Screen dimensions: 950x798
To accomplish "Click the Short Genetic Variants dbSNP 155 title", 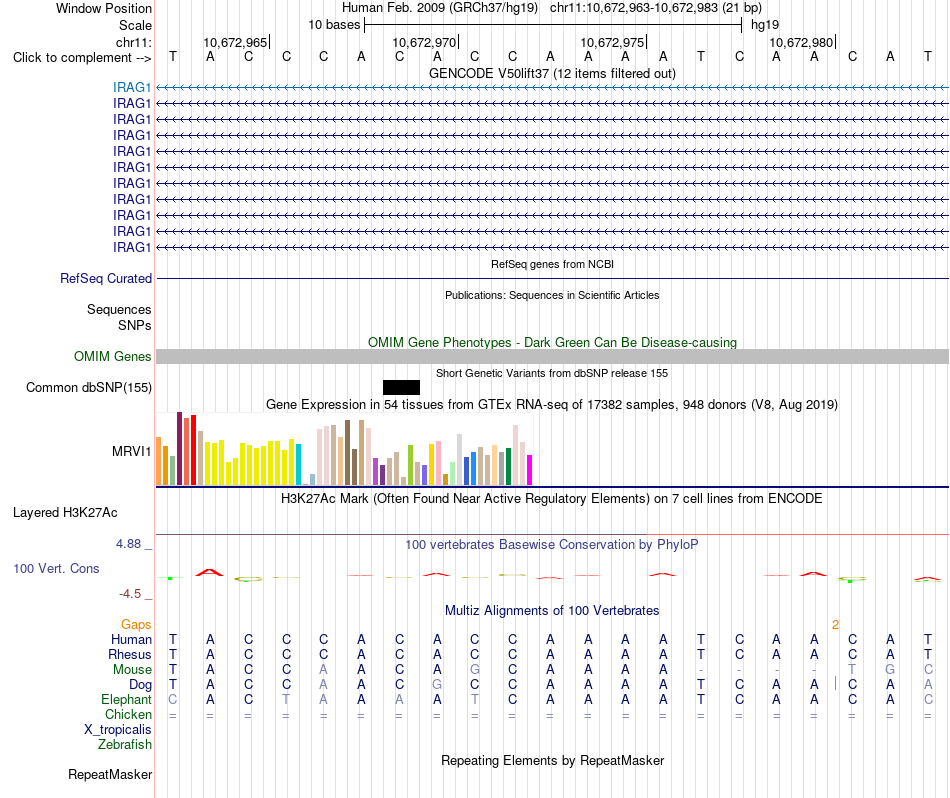I will [x=552, y=373].
